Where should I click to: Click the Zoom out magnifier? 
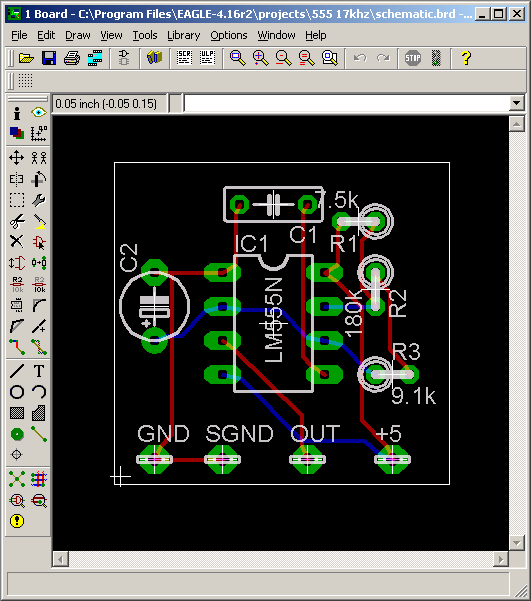click(x=283, y=58)
